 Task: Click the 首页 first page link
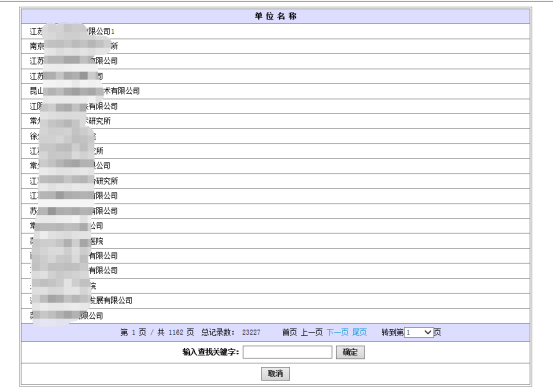[290, 332]
